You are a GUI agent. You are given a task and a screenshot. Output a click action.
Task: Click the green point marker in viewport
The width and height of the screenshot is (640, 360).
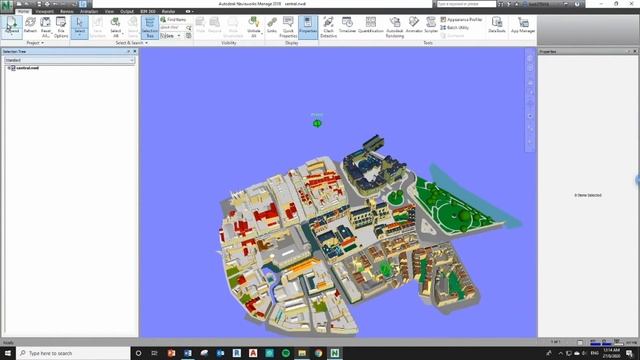point(317,123)
